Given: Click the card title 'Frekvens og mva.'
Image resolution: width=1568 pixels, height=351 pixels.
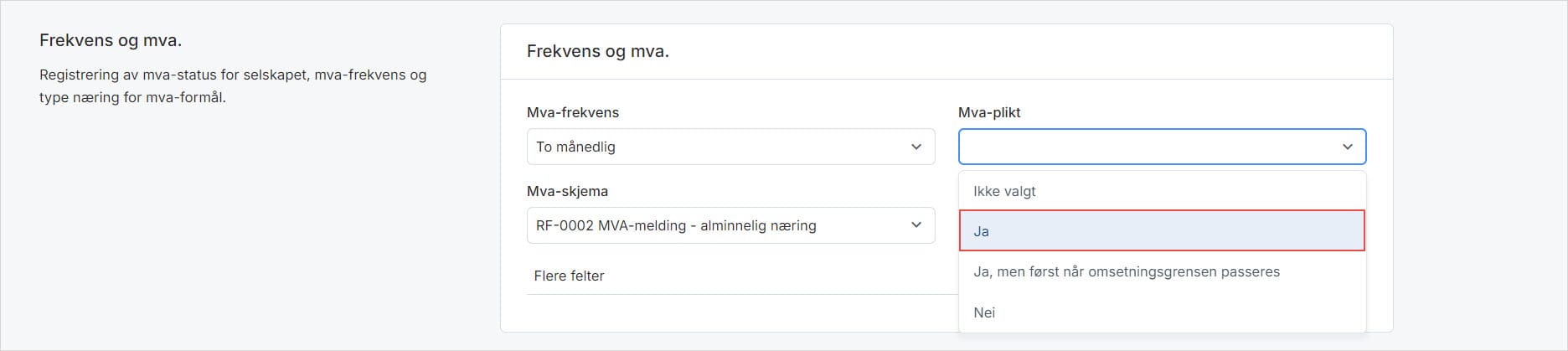Looking at the screenshot, I should (x=597, y=51).
